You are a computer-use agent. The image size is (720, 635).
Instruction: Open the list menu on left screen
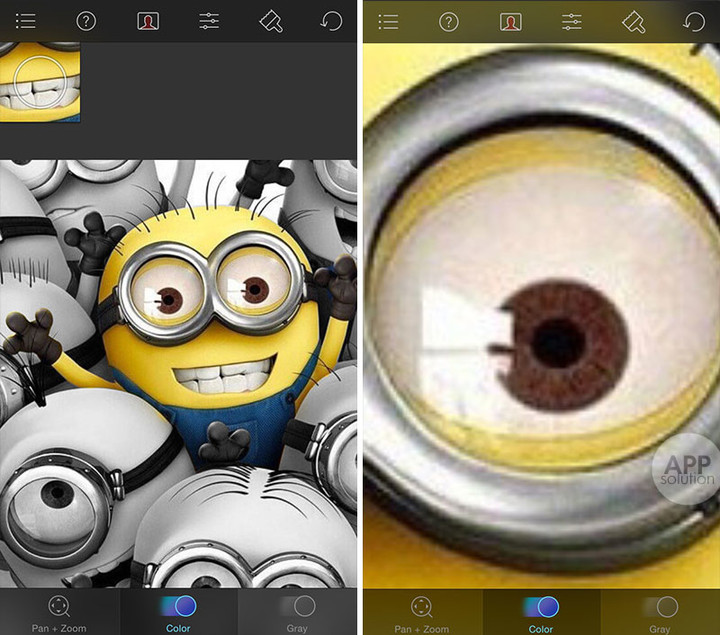tap(25, 21)
